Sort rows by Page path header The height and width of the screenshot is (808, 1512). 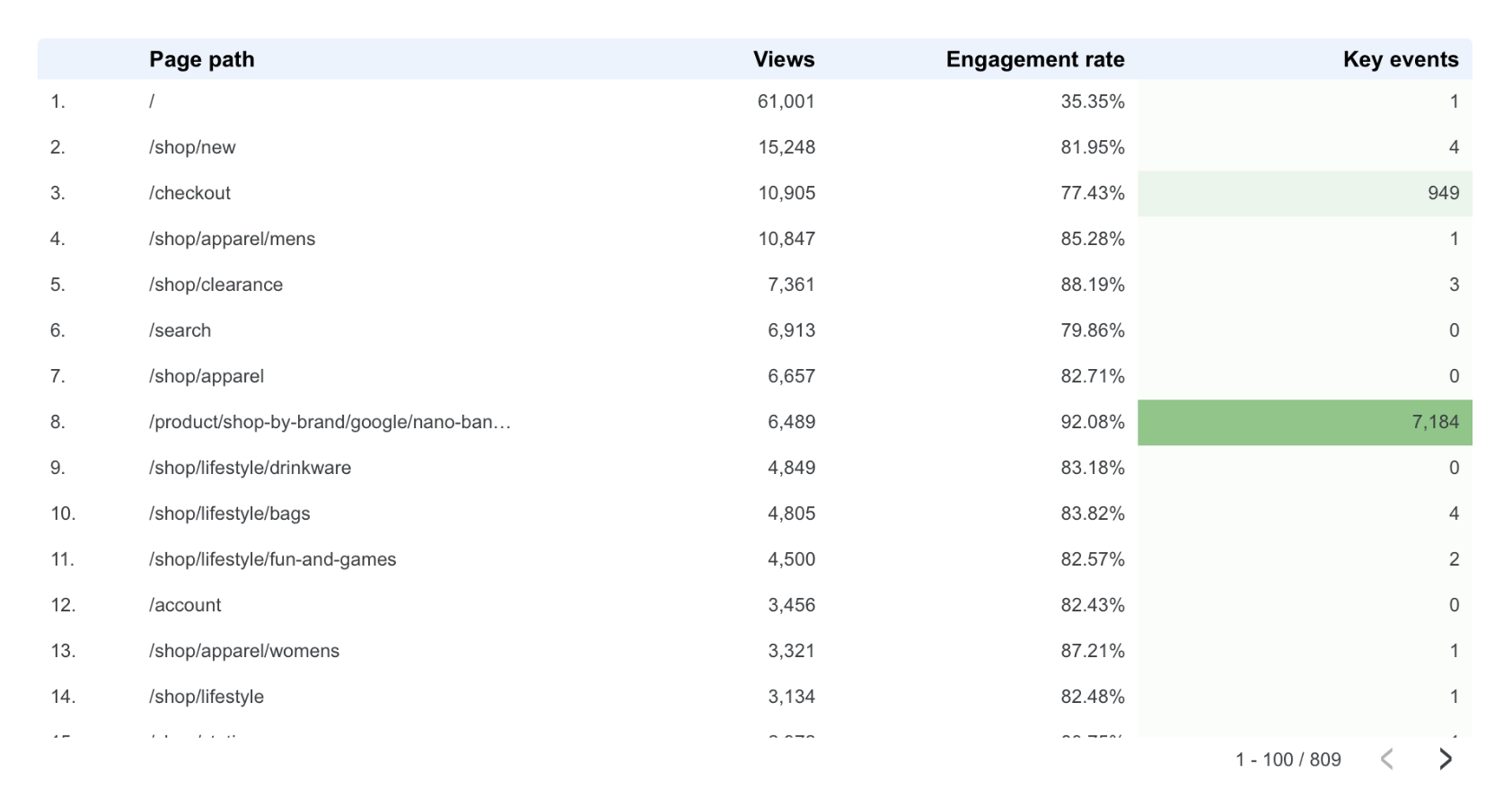click(x=202, y=59)
